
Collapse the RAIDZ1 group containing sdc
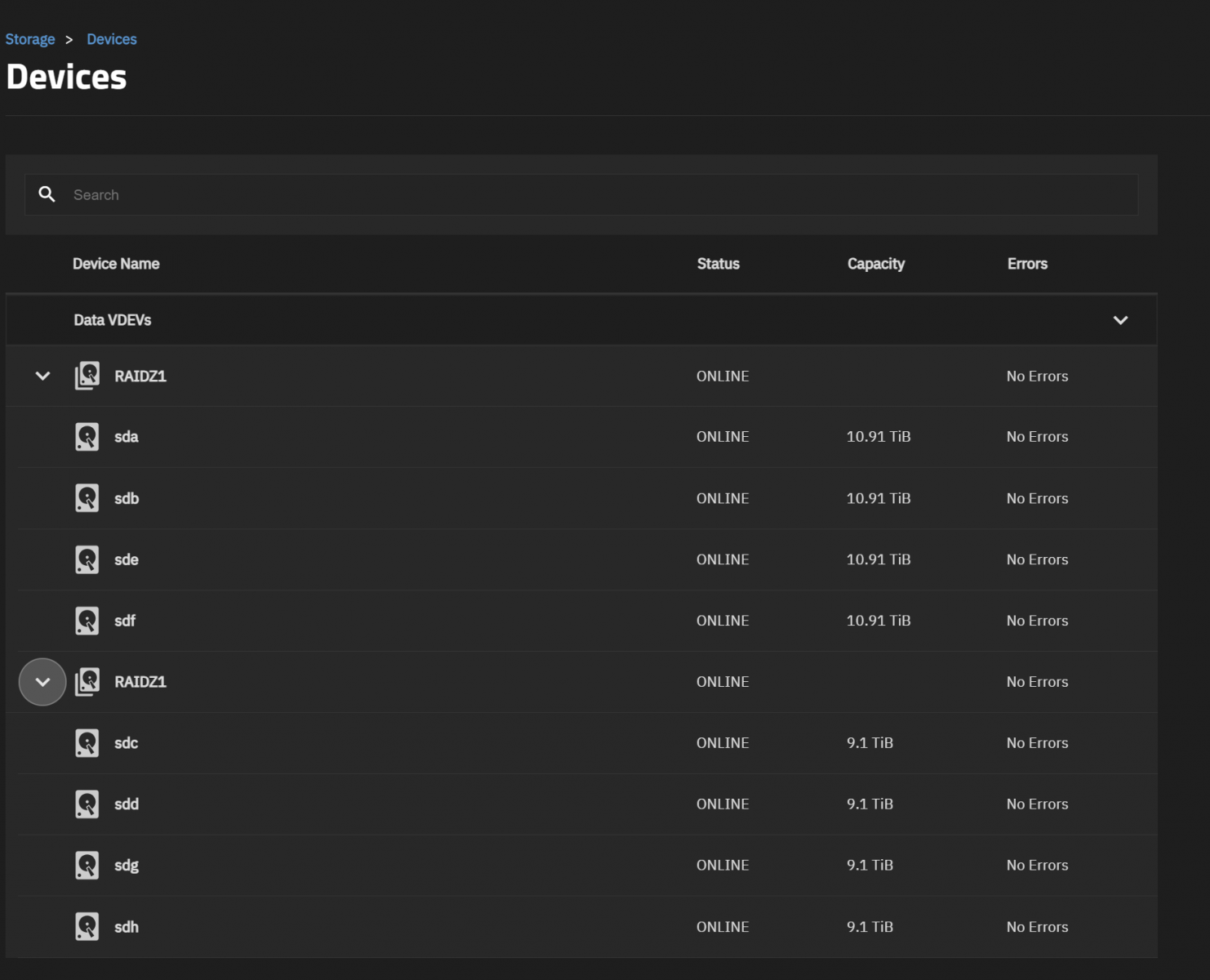[x=42, y=682]
